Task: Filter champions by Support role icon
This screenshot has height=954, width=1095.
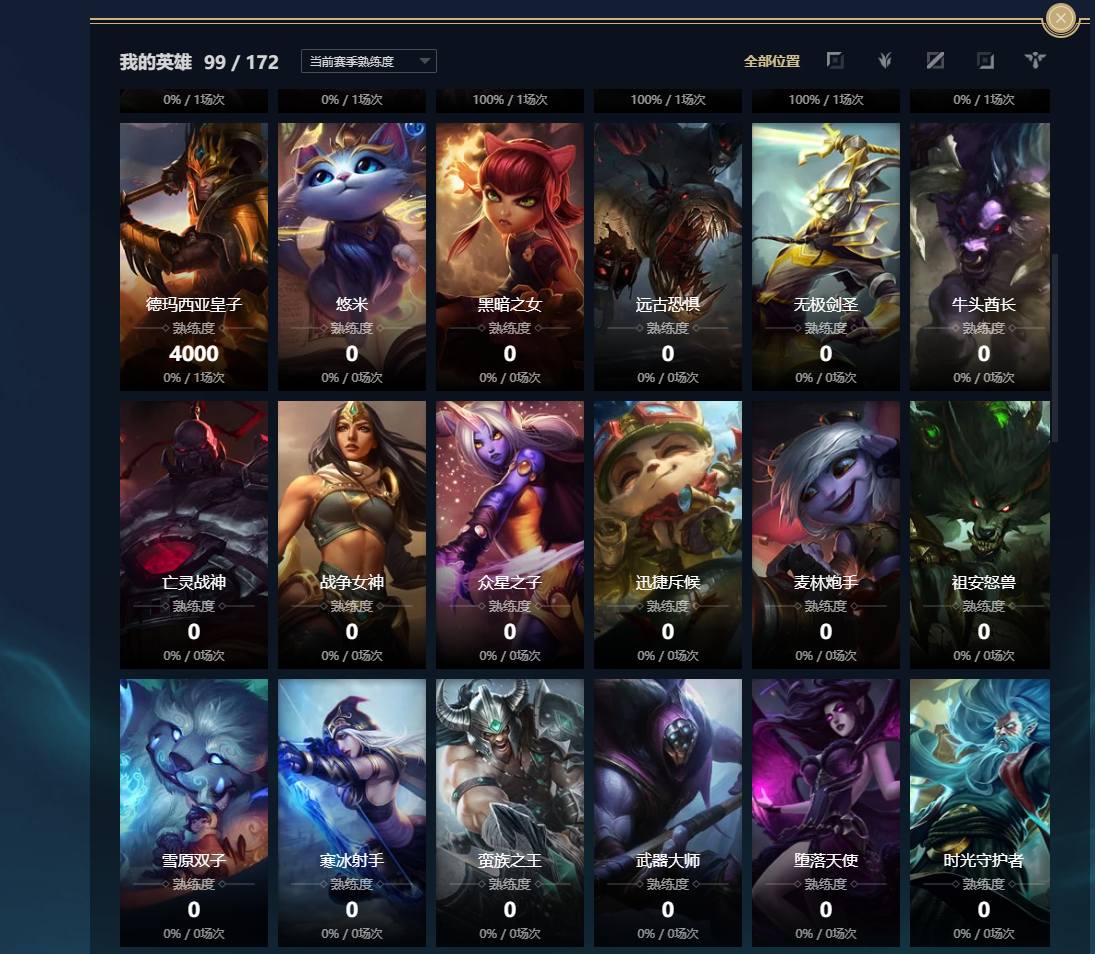Action: 1035,61
